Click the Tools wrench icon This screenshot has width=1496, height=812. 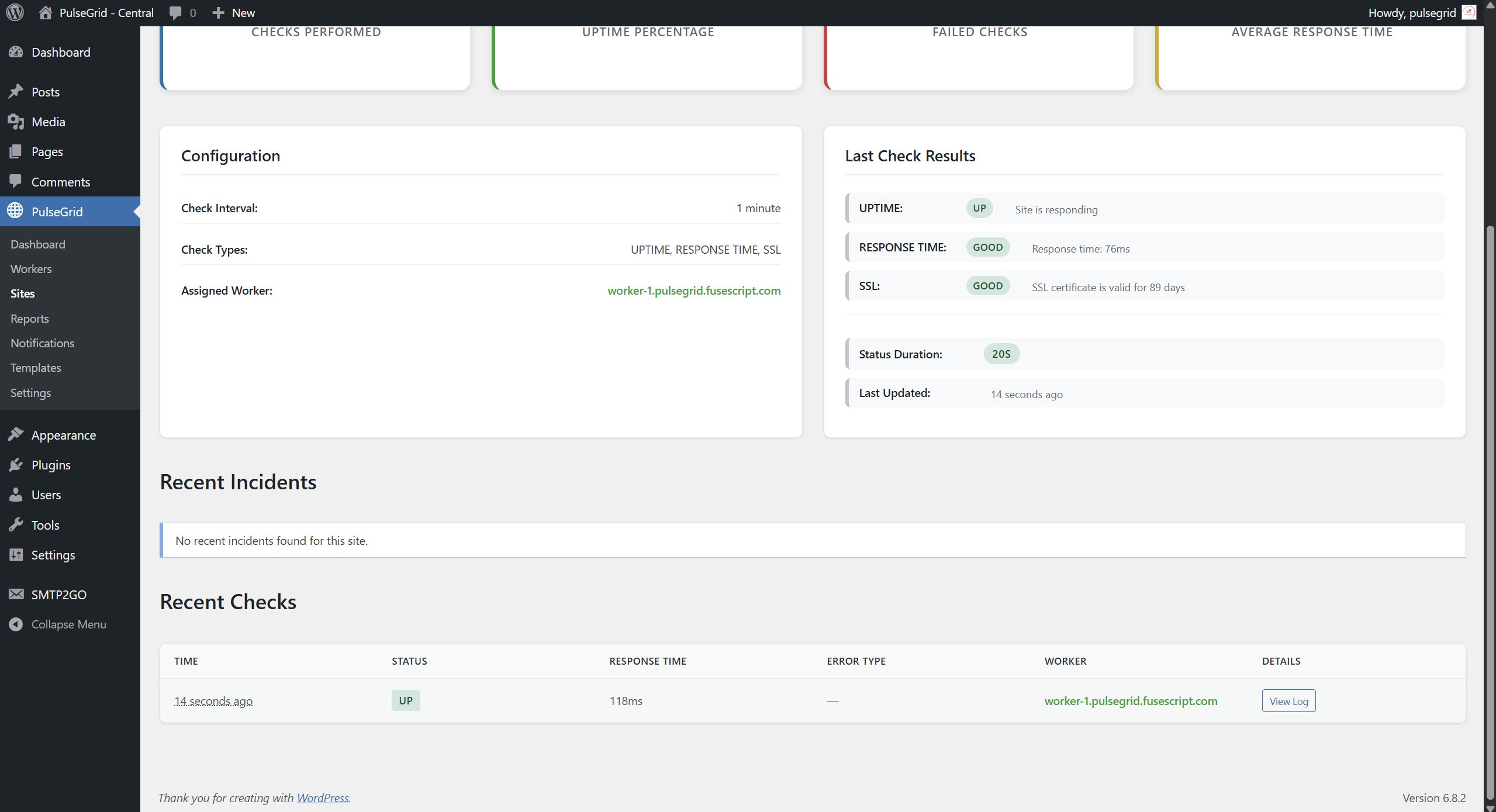16,525
